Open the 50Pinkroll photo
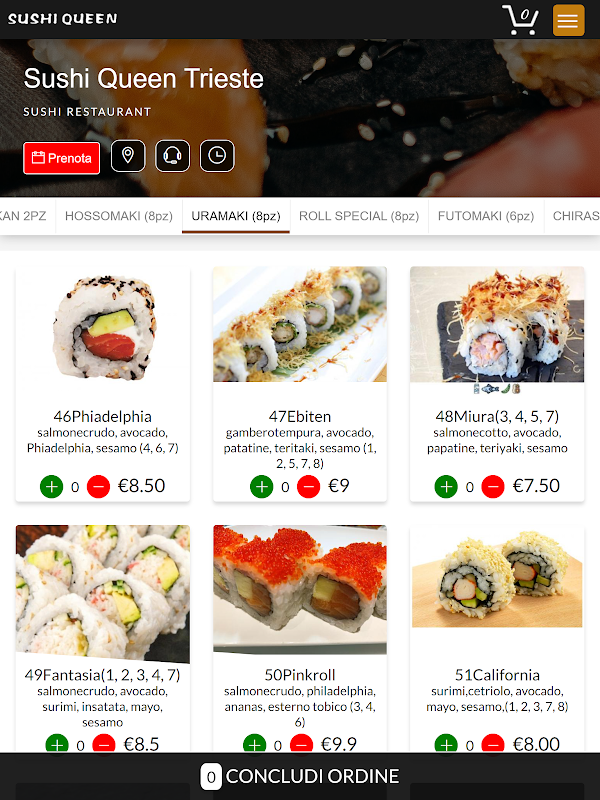Screen dimensions: 600x800 click(300, 590)
